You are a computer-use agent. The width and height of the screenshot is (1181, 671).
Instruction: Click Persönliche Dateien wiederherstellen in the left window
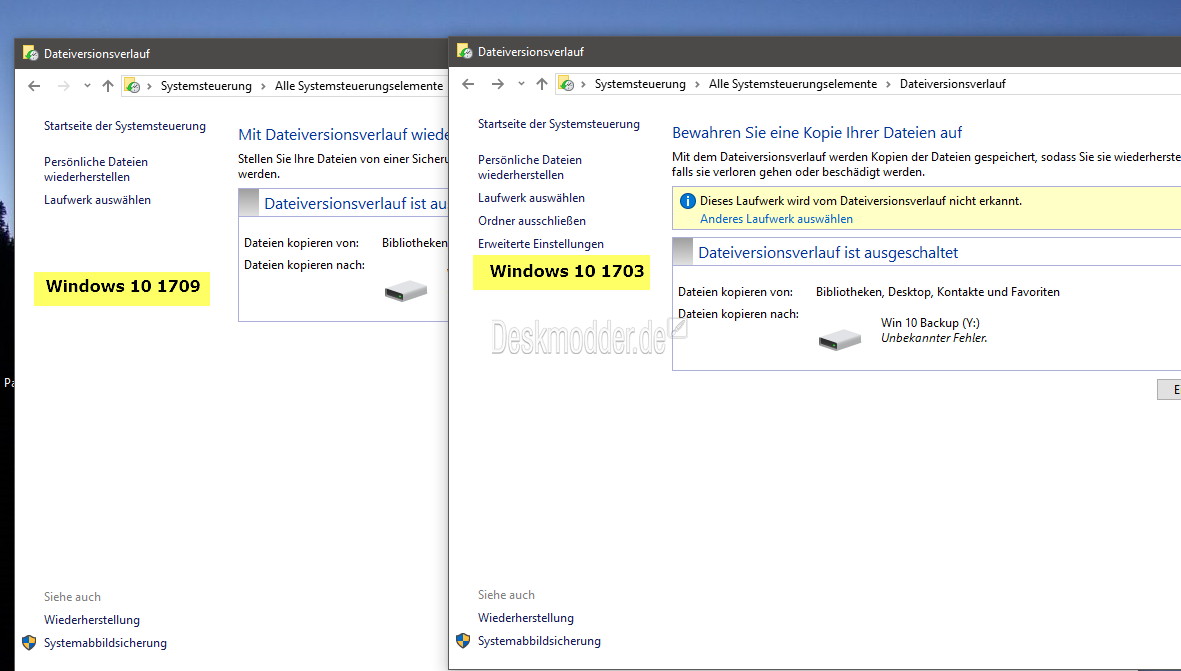click(x=96, y=169)
